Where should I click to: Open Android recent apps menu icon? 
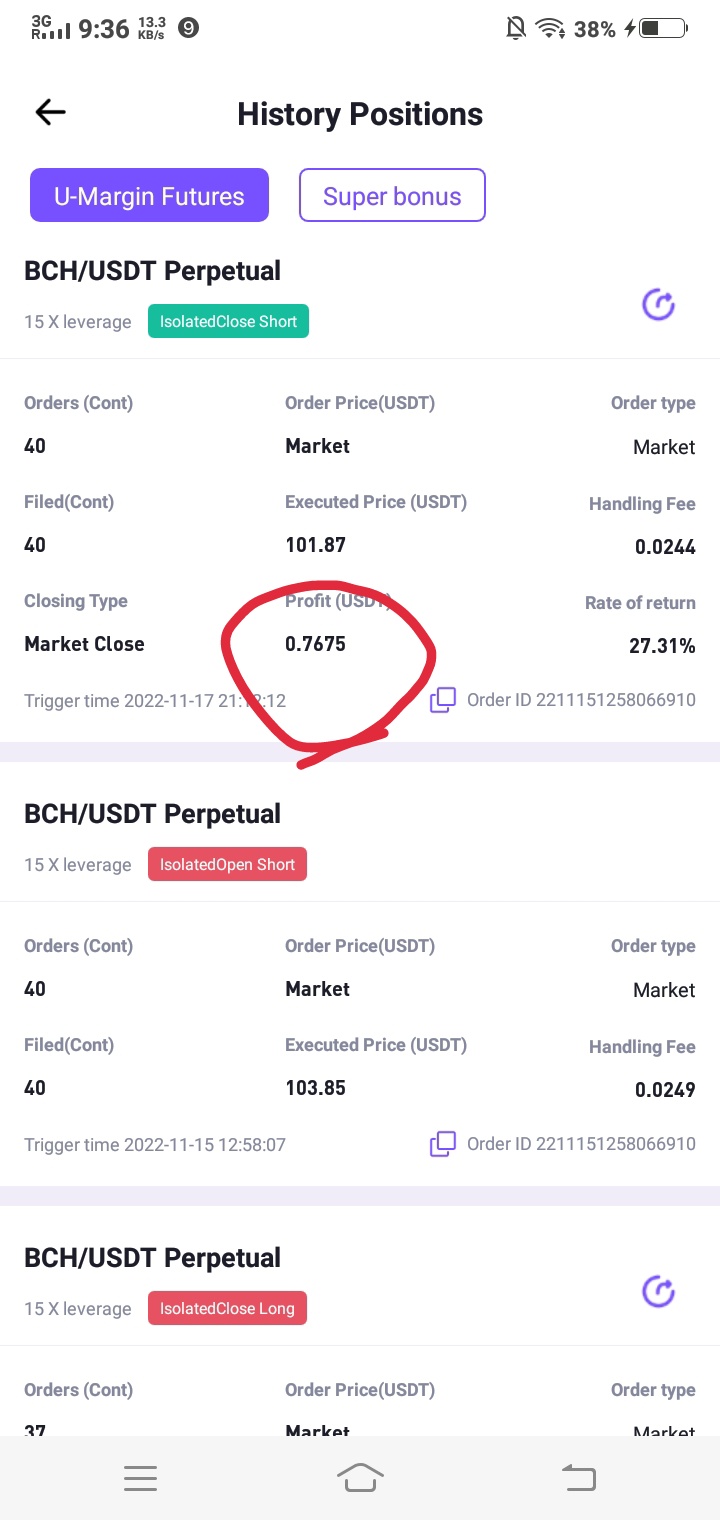coord(140,1478)
